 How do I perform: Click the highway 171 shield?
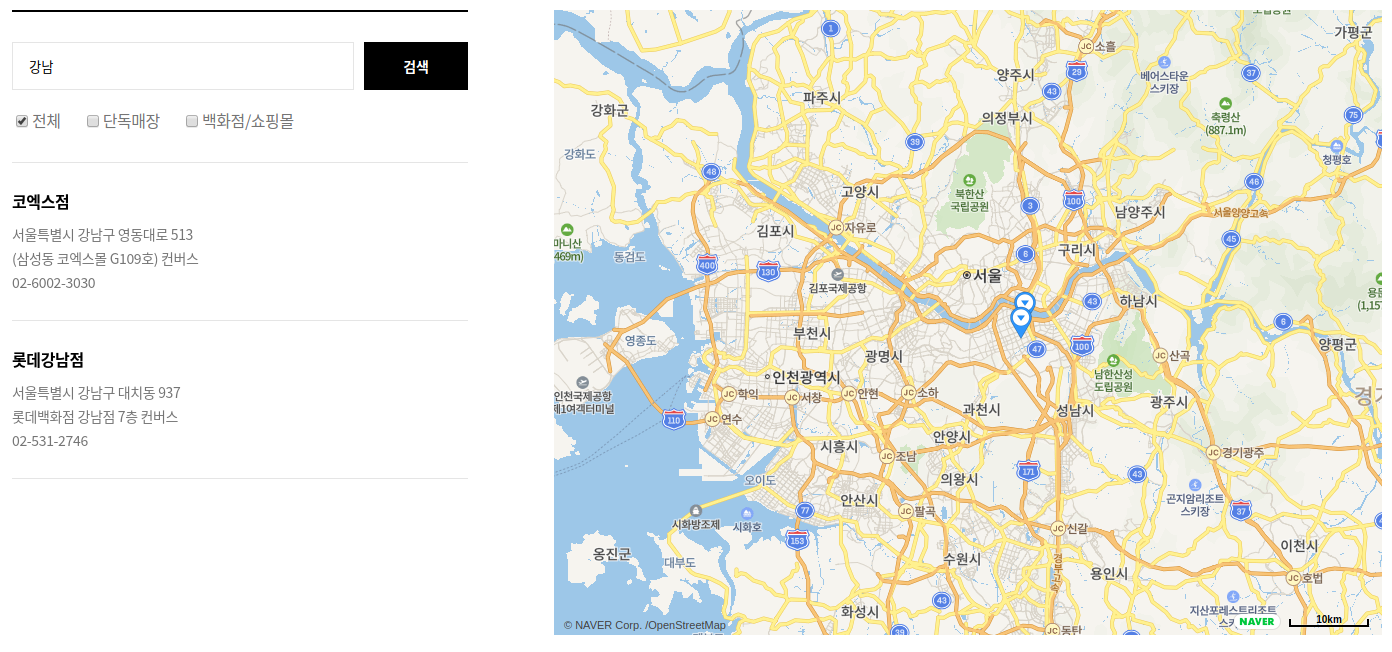(x=1028, y=470)
